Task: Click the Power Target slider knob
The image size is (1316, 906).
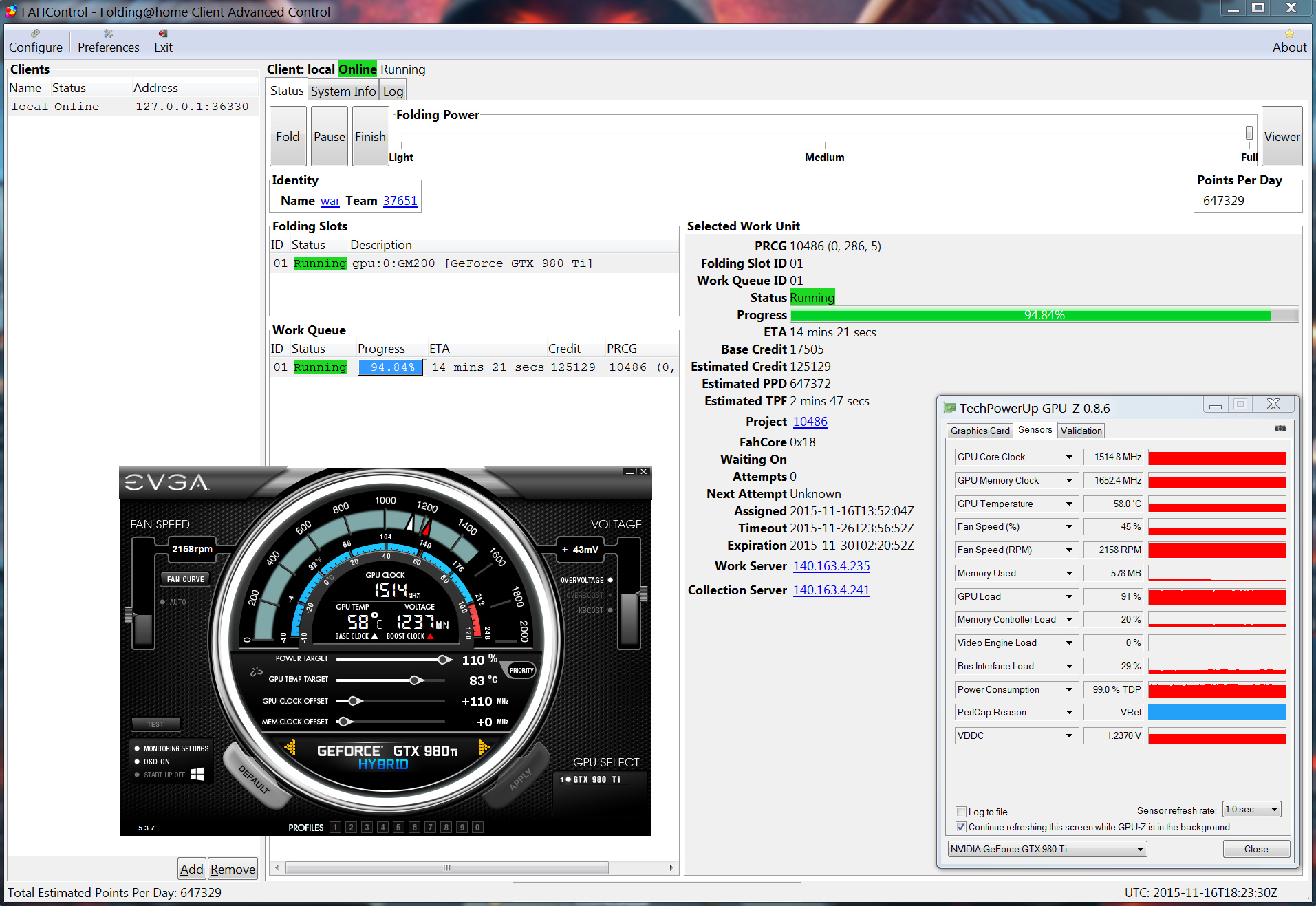Action: point(444,660)
